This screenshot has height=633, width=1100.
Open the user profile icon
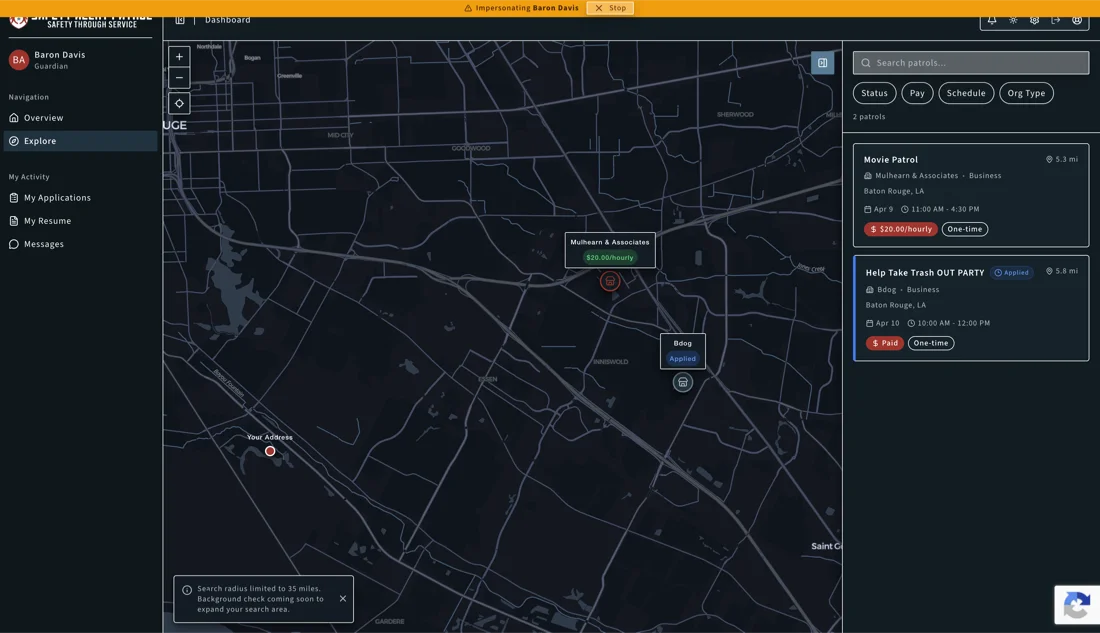(x=1077, y=20)
